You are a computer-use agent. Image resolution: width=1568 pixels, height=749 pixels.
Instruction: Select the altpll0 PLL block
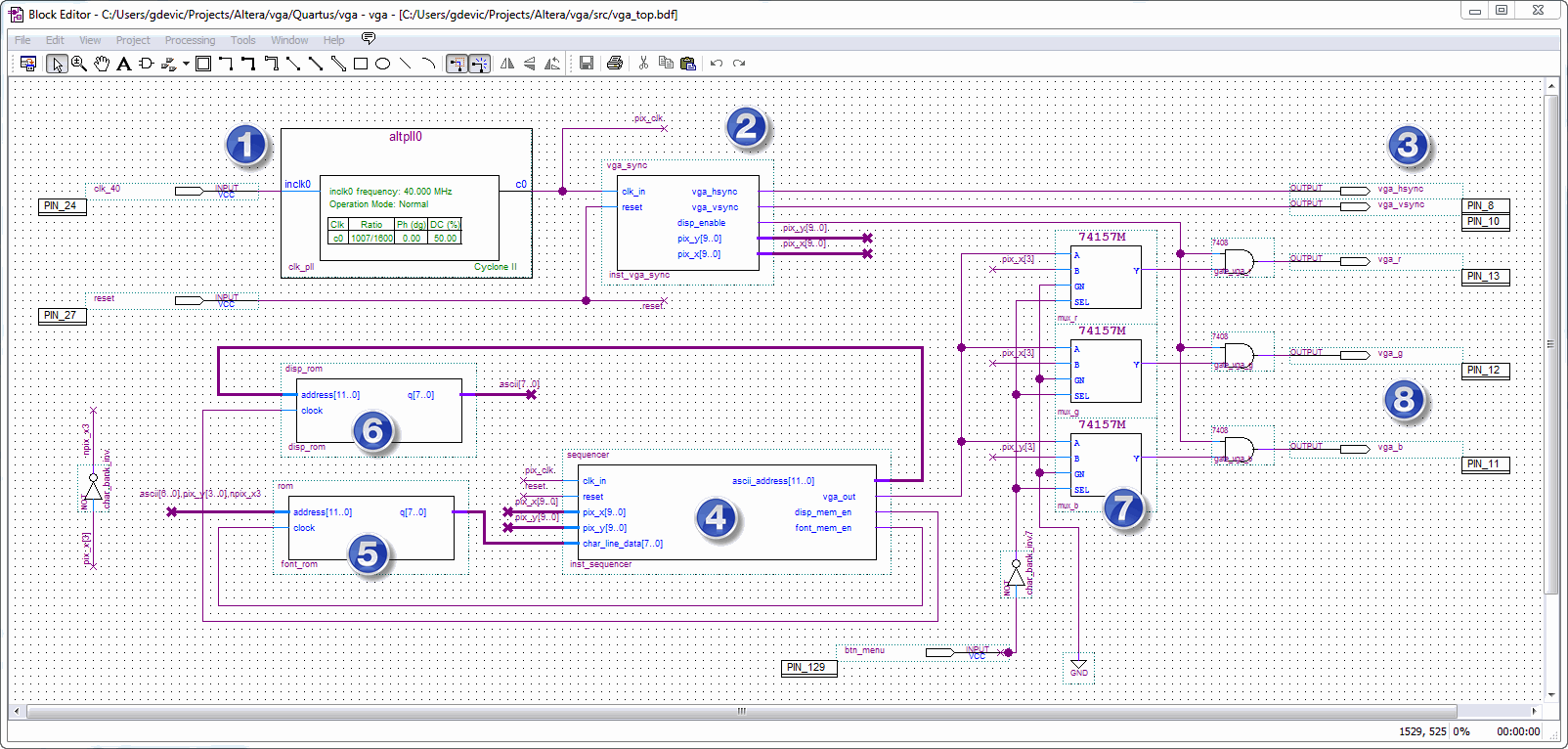407,203
